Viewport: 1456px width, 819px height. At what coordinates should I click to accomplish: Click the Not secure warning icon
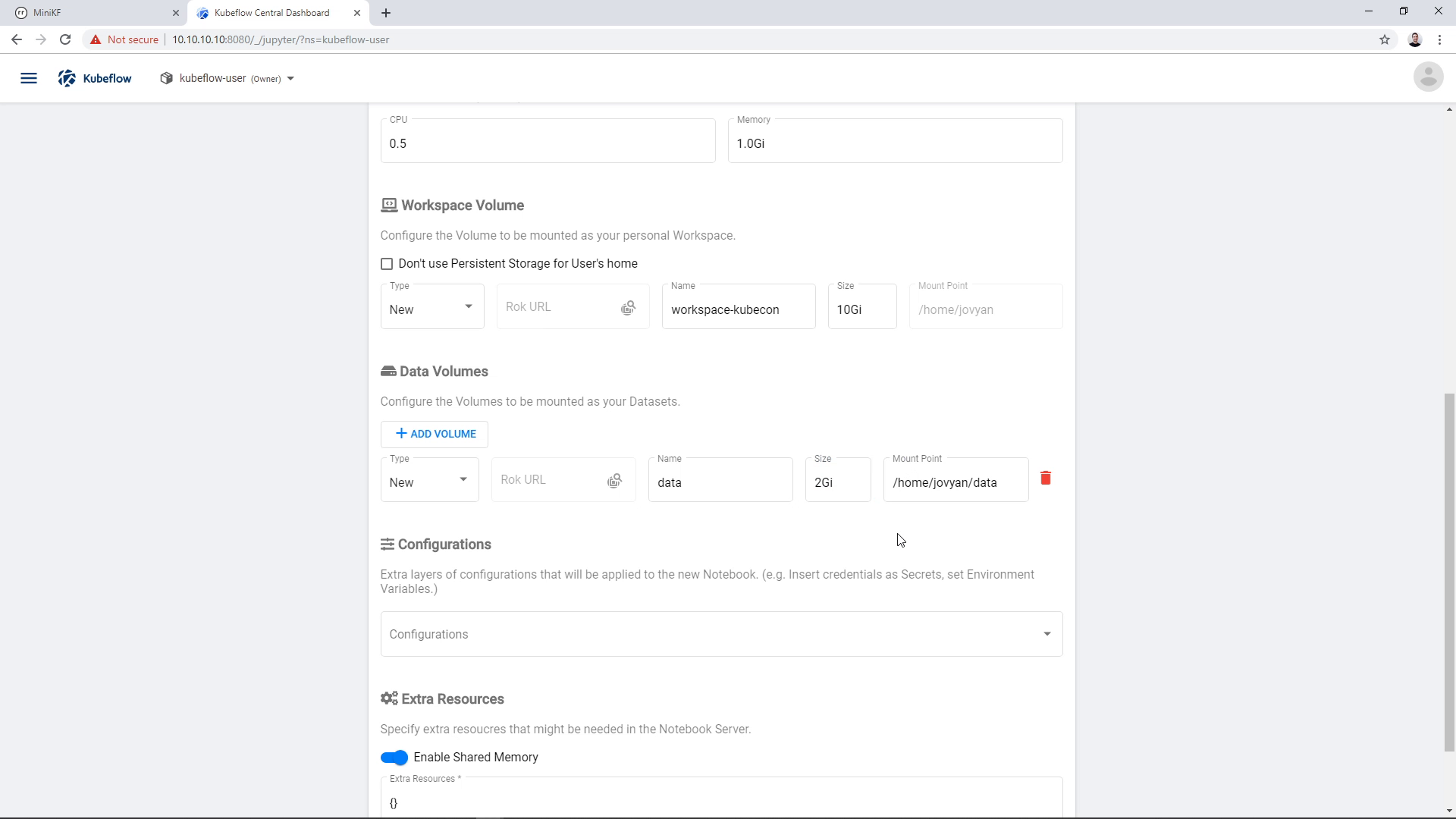(x=96, y=39)
